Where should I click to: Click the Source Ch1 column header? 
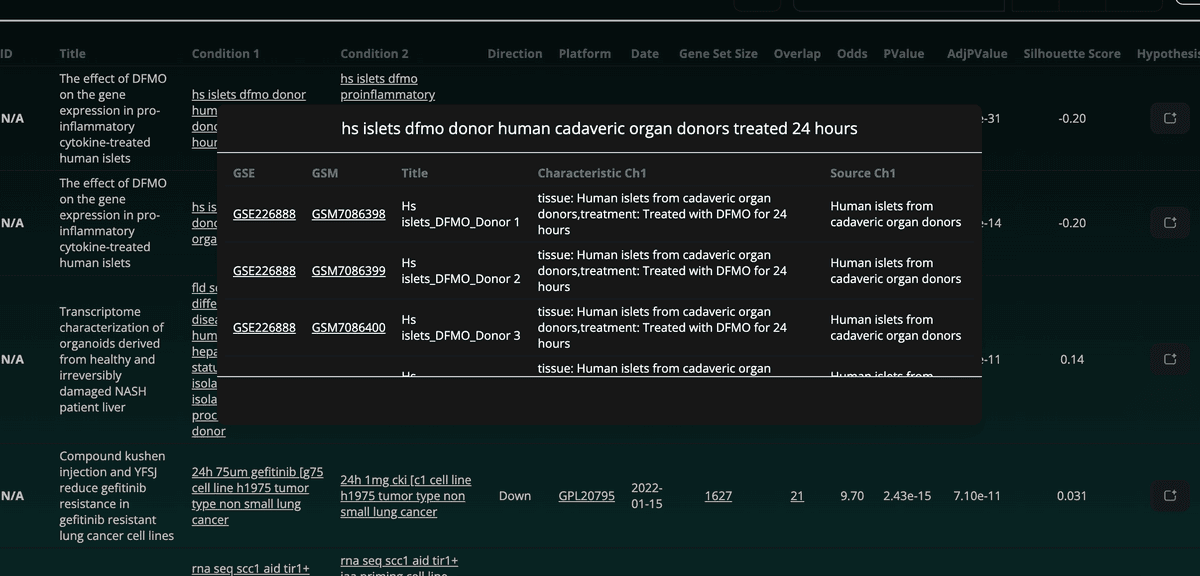point(863,173)
